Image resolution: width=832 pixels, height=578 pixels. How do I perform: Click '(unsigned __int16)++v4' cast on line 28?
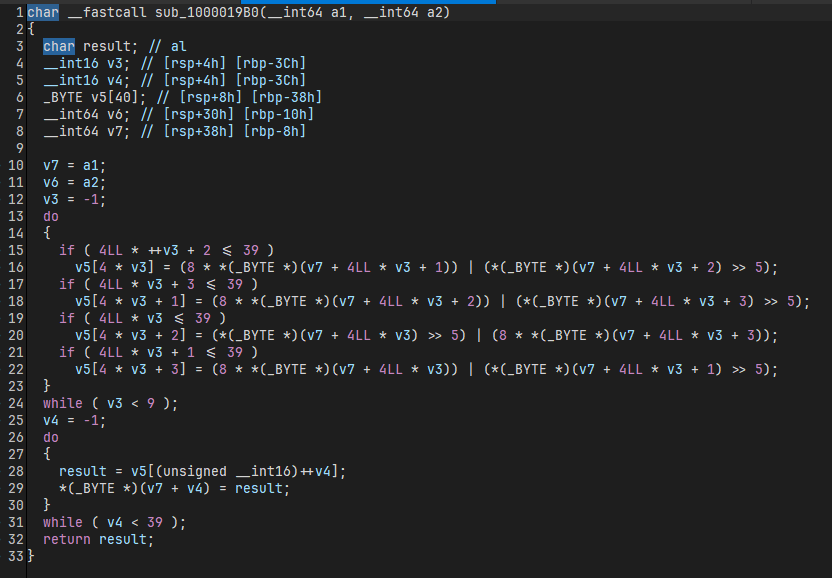pyautogui.click(x=242, y=471)
